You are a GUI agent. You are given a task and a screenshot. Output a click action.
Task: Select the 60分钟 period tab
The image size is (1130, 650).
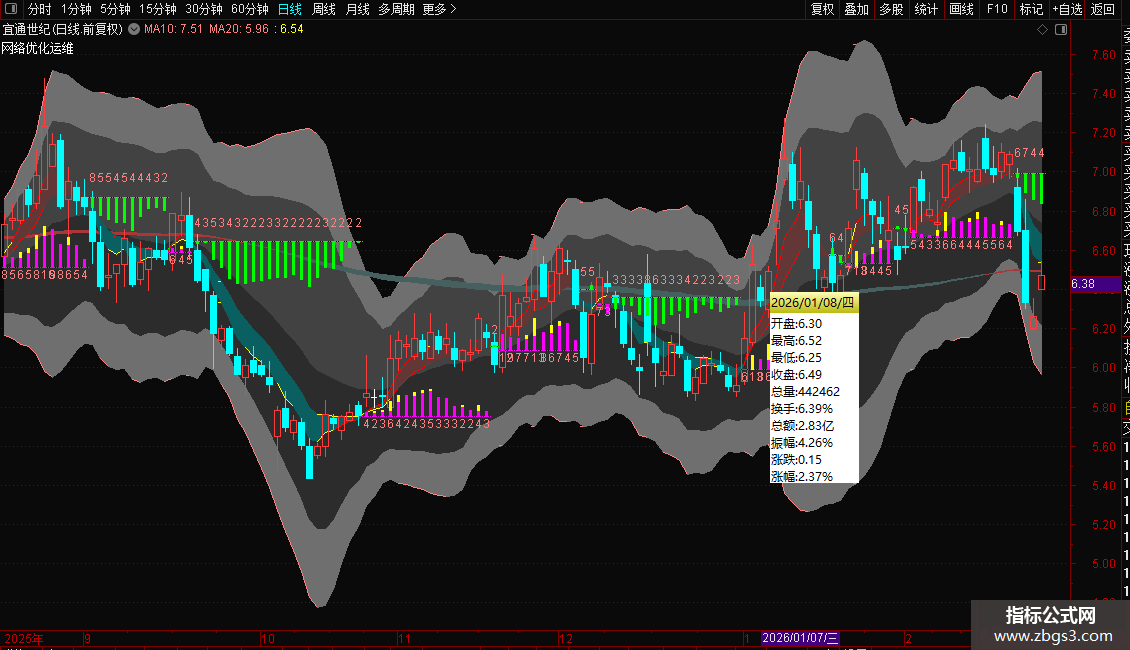coord(250,9)
